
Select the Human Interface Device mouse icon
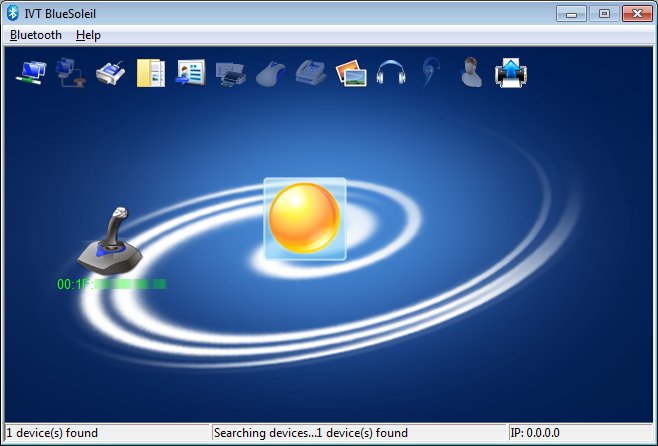pyautogui.click(x=271, y=74)
